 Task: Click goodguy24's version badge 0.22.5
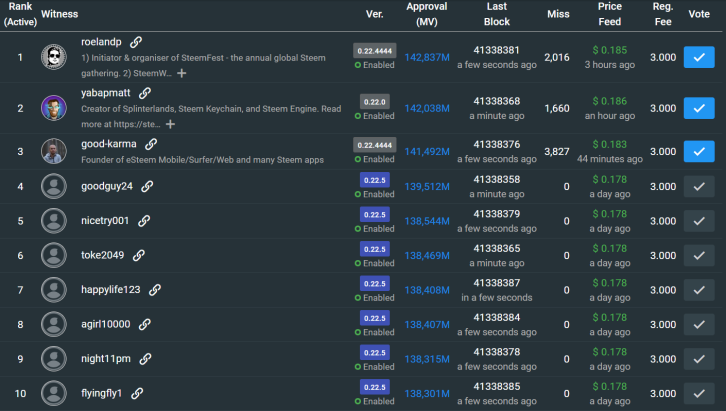[375, 180]
